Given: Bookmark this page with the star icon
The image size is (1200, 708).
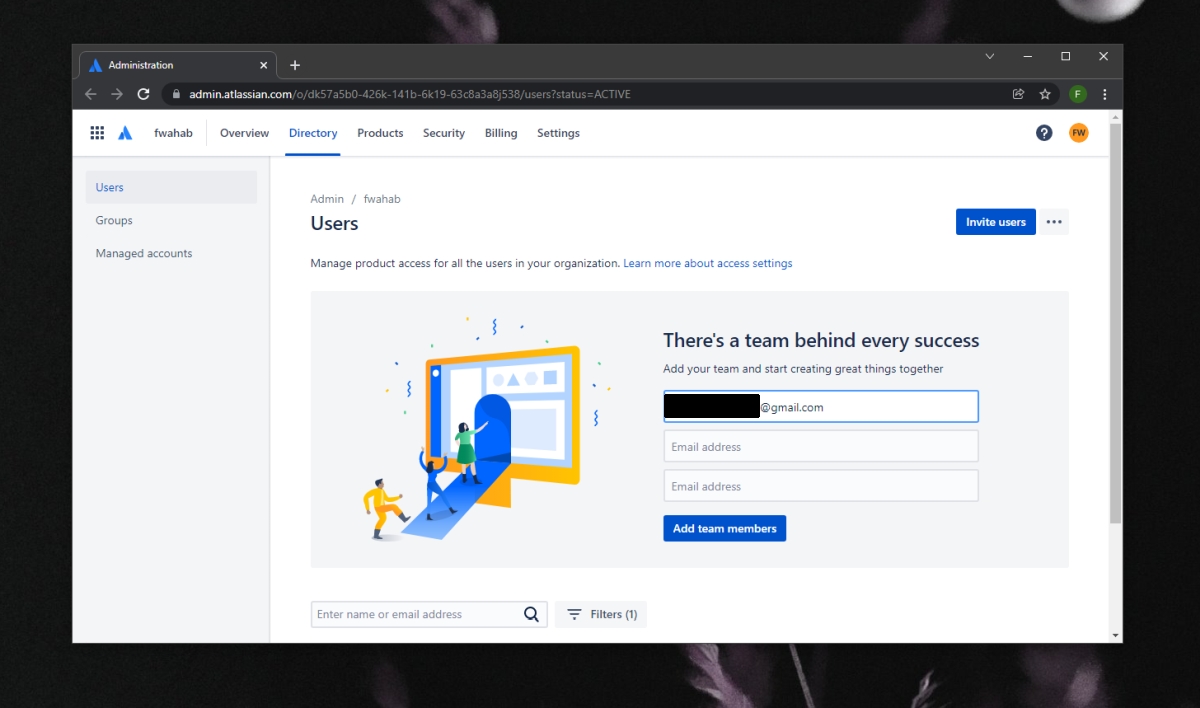Looking at the screenshot, I should (x=1045, y=94).
